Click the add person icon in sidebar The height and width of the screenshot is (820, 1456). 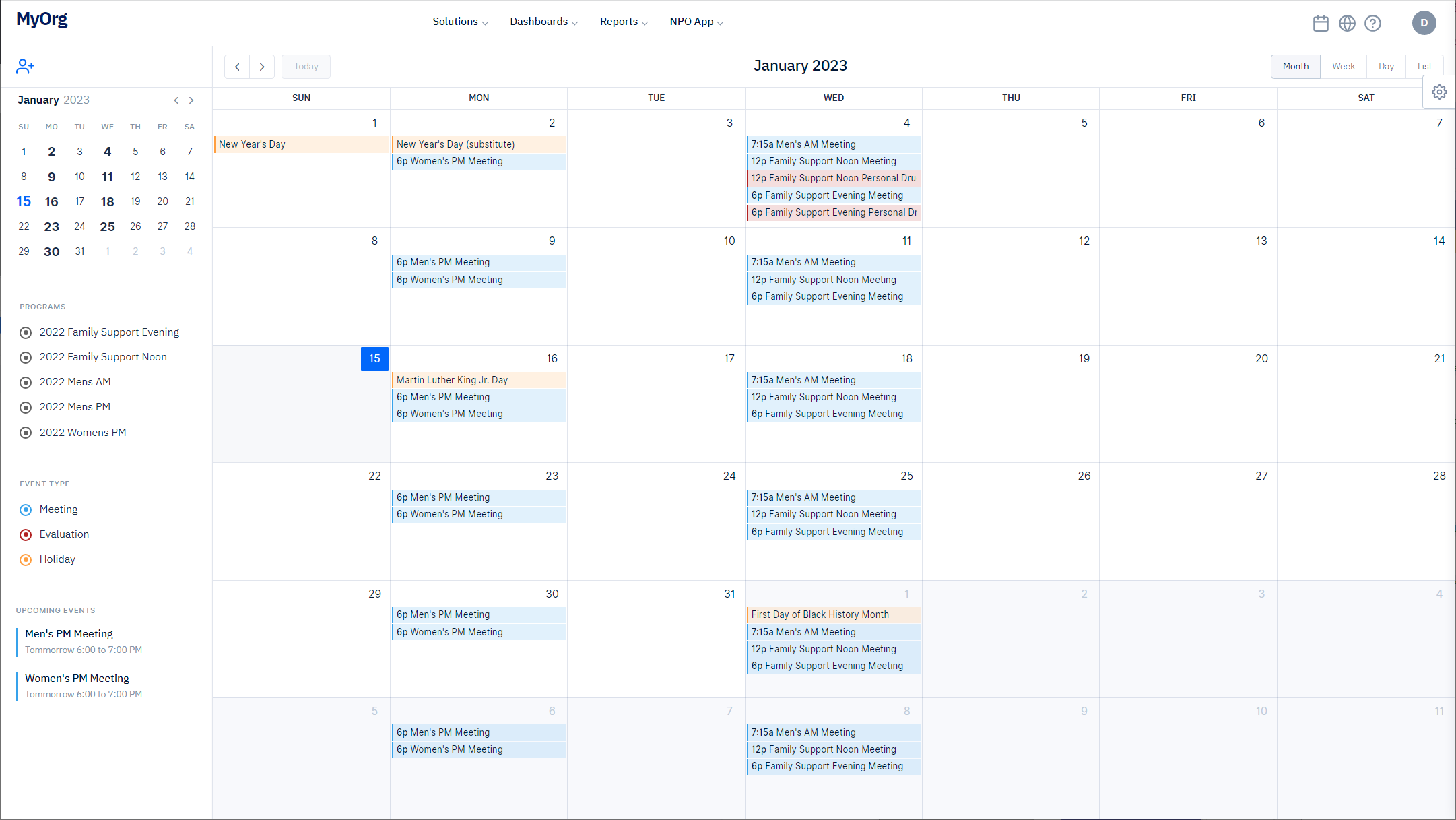point(25,66)
